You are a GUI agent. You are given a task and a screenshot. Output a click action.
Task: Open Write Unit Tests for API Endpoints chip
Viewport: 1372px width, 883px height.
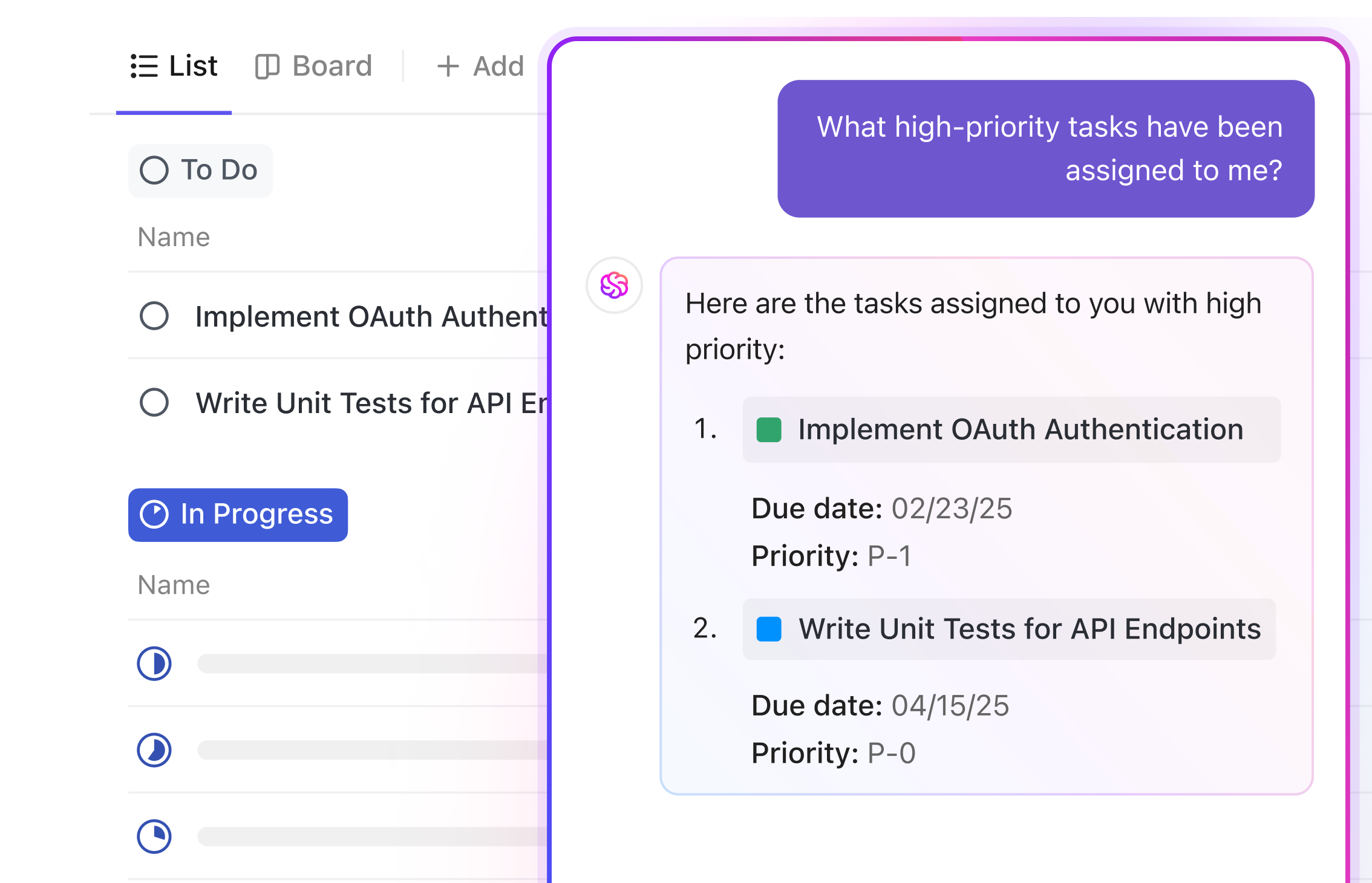[x=1029, y=629]
